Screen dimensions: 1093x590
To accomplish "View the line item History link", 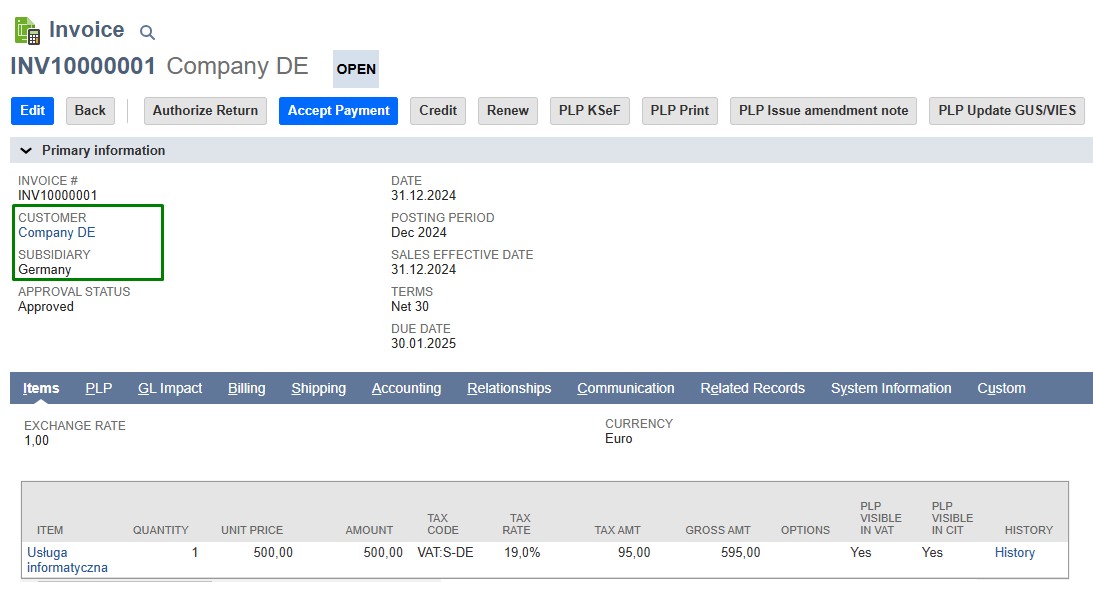I will pyautogui.click(x=1014, y=553).
